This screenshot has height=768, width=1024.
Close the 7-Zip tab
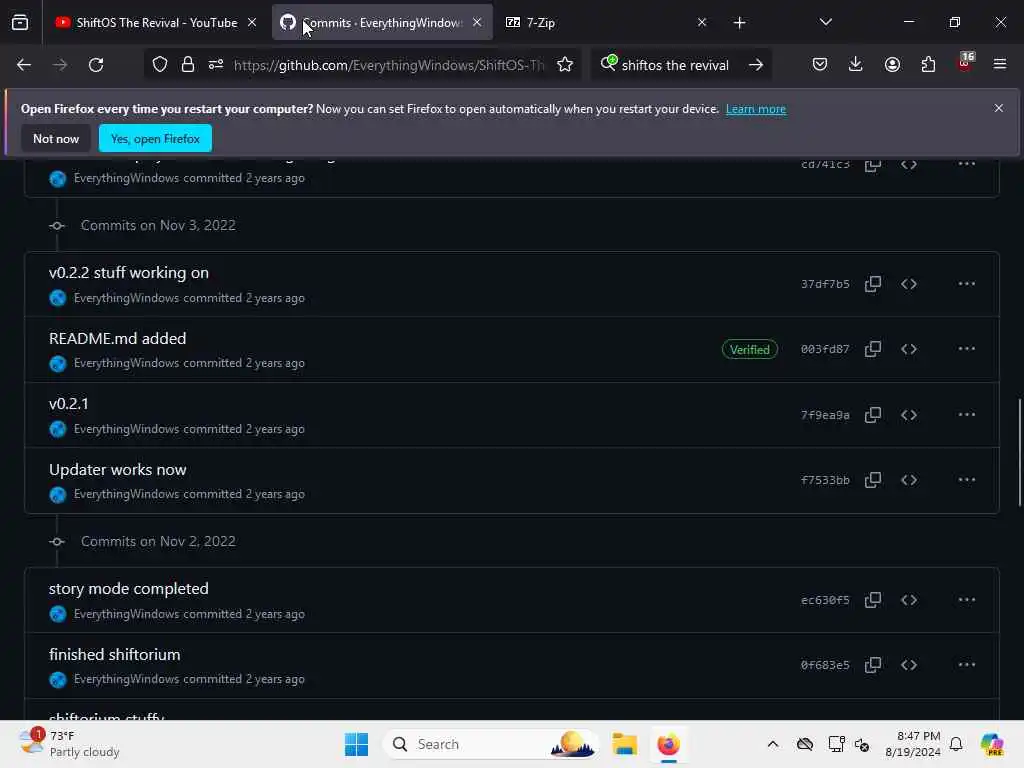pos(702,22)
